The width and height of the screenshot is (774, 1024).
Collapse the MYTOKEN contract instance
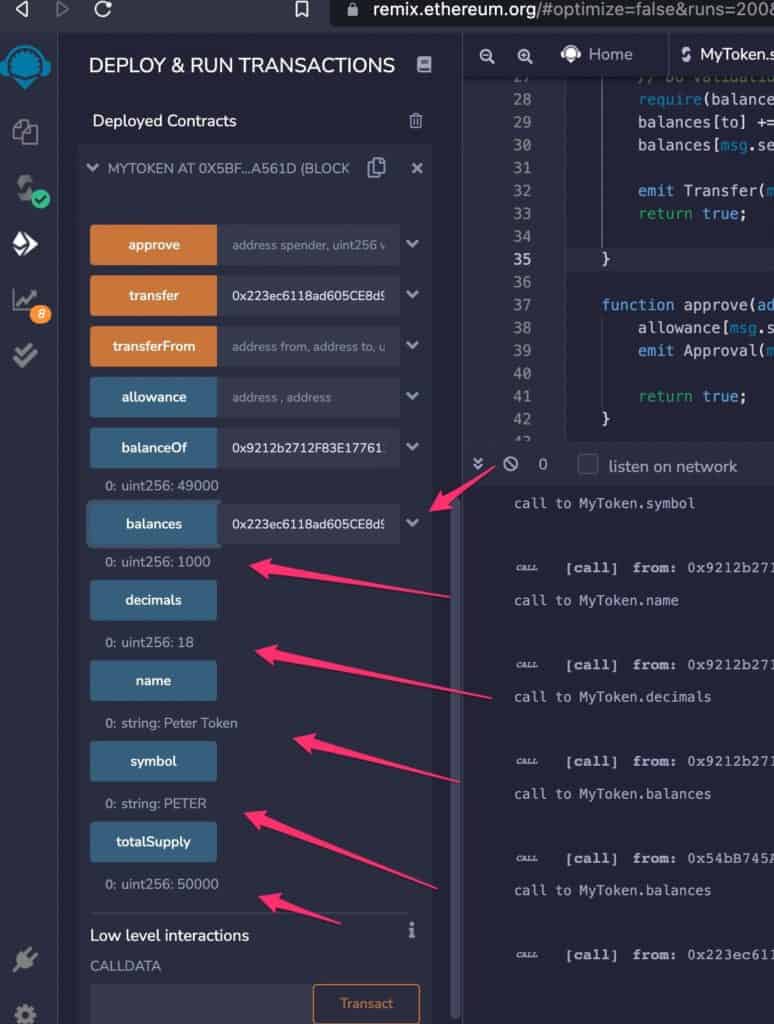[93, 168]
